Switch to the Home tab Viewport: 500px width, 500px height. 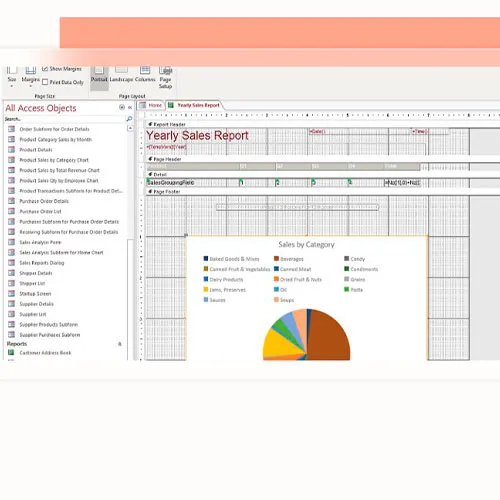(x=151, y=105)
